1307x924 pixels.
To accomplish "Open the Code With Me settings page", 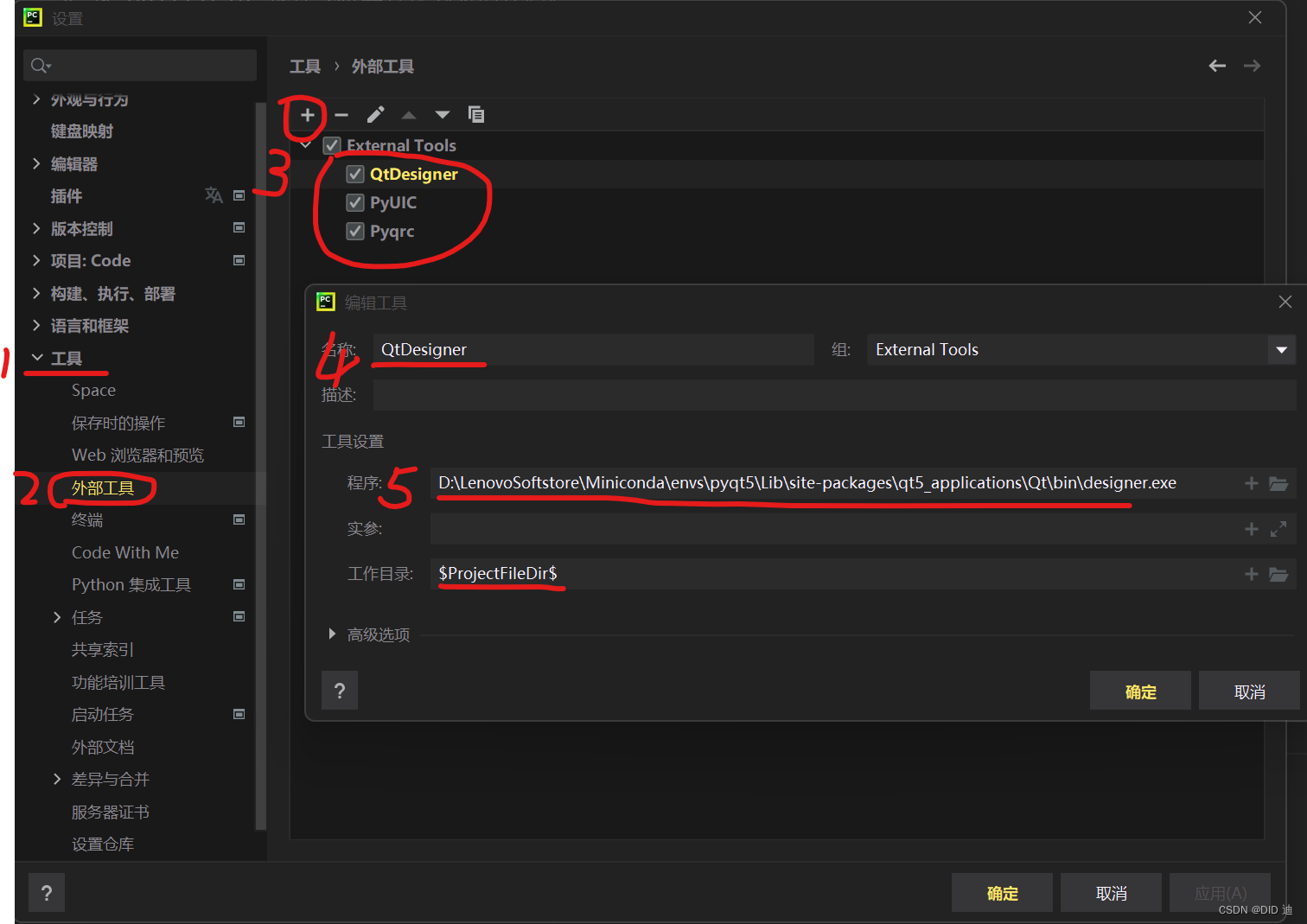I will [125, 552].
